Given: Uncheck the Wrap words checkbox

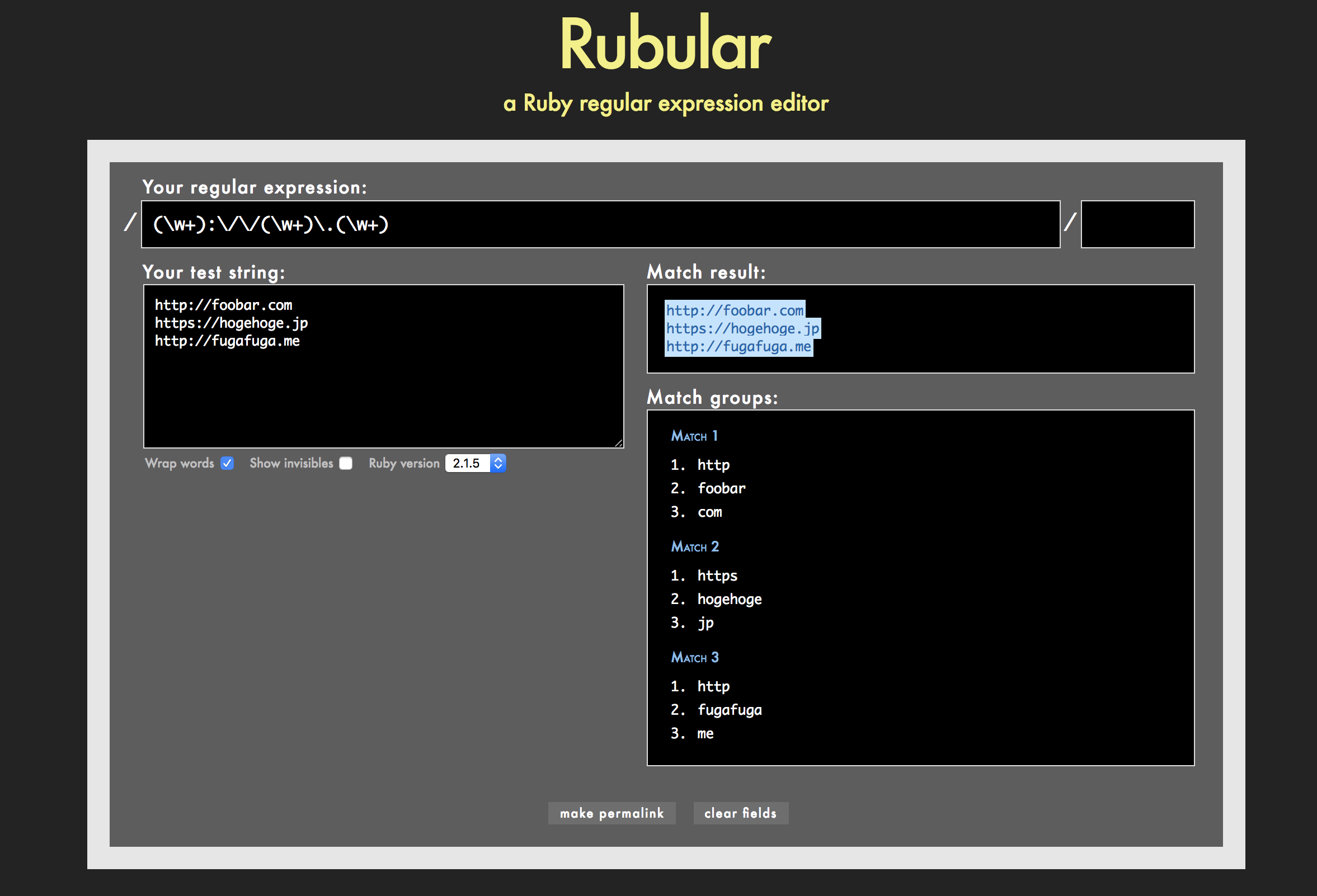Looking at the screenshot, I should (227, 463).
